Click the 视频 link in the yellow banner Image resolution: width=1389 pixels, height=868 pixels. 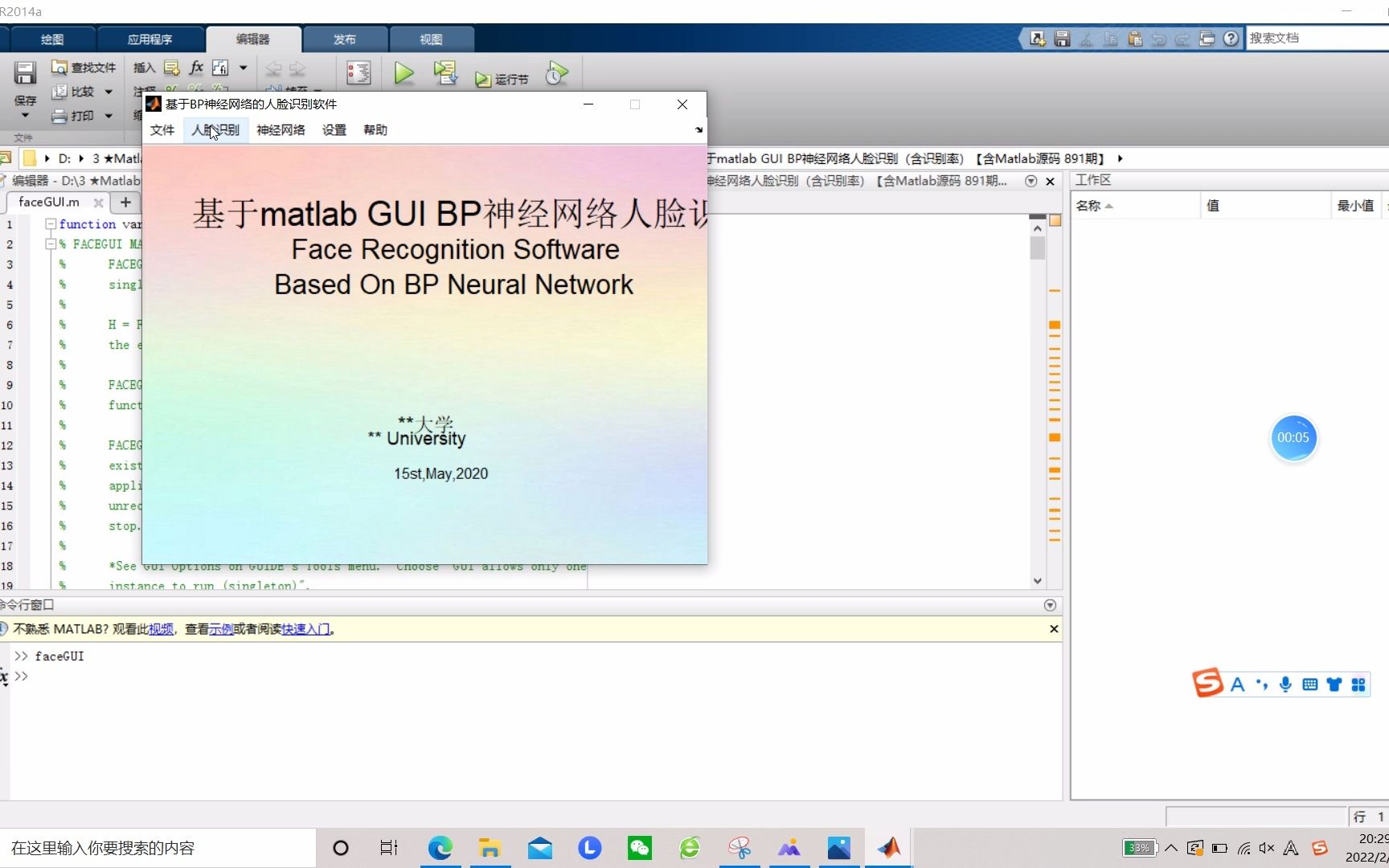(x=160, y=628)
